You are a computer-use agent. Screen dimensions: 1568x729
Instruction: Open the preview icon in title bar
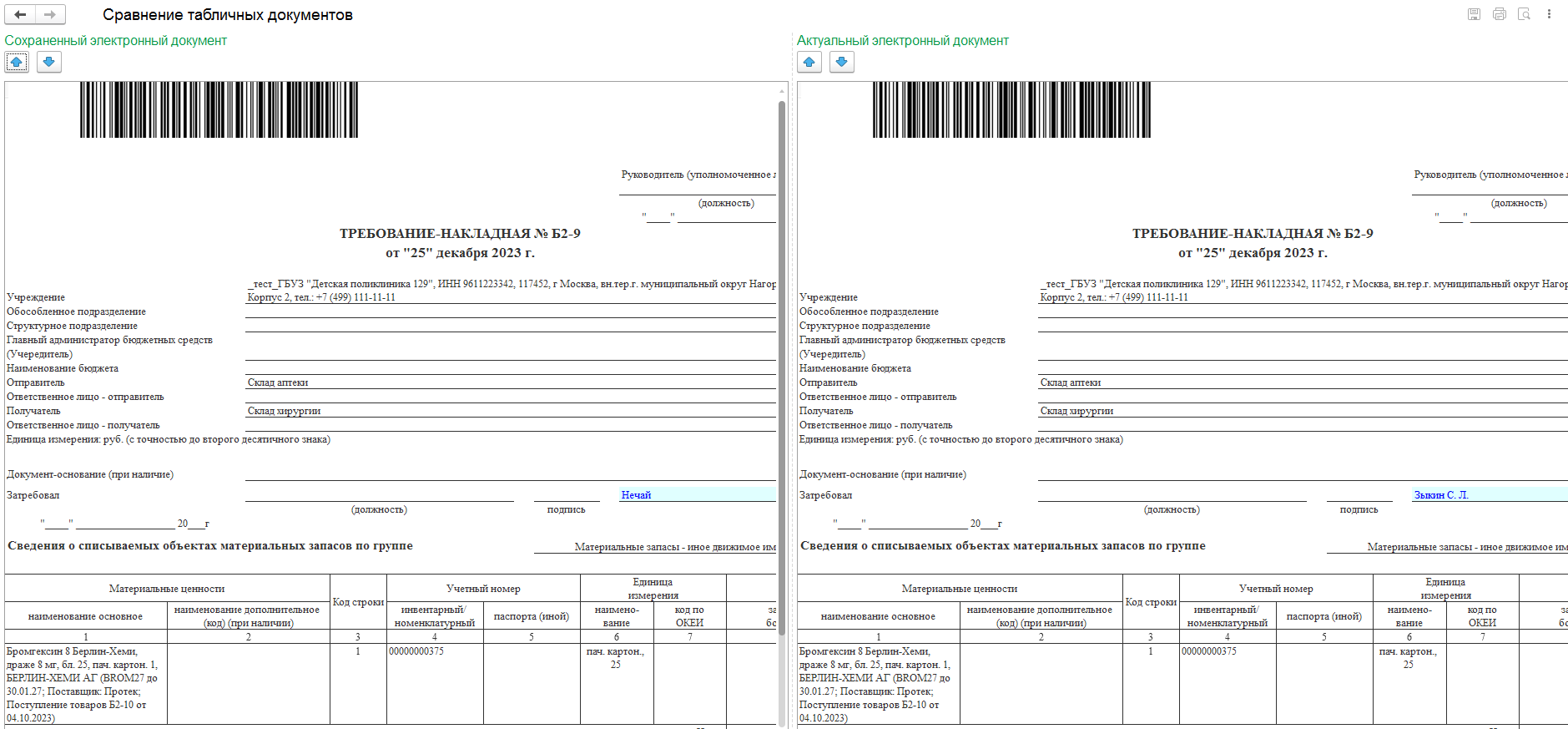(x=1524, y=14)
